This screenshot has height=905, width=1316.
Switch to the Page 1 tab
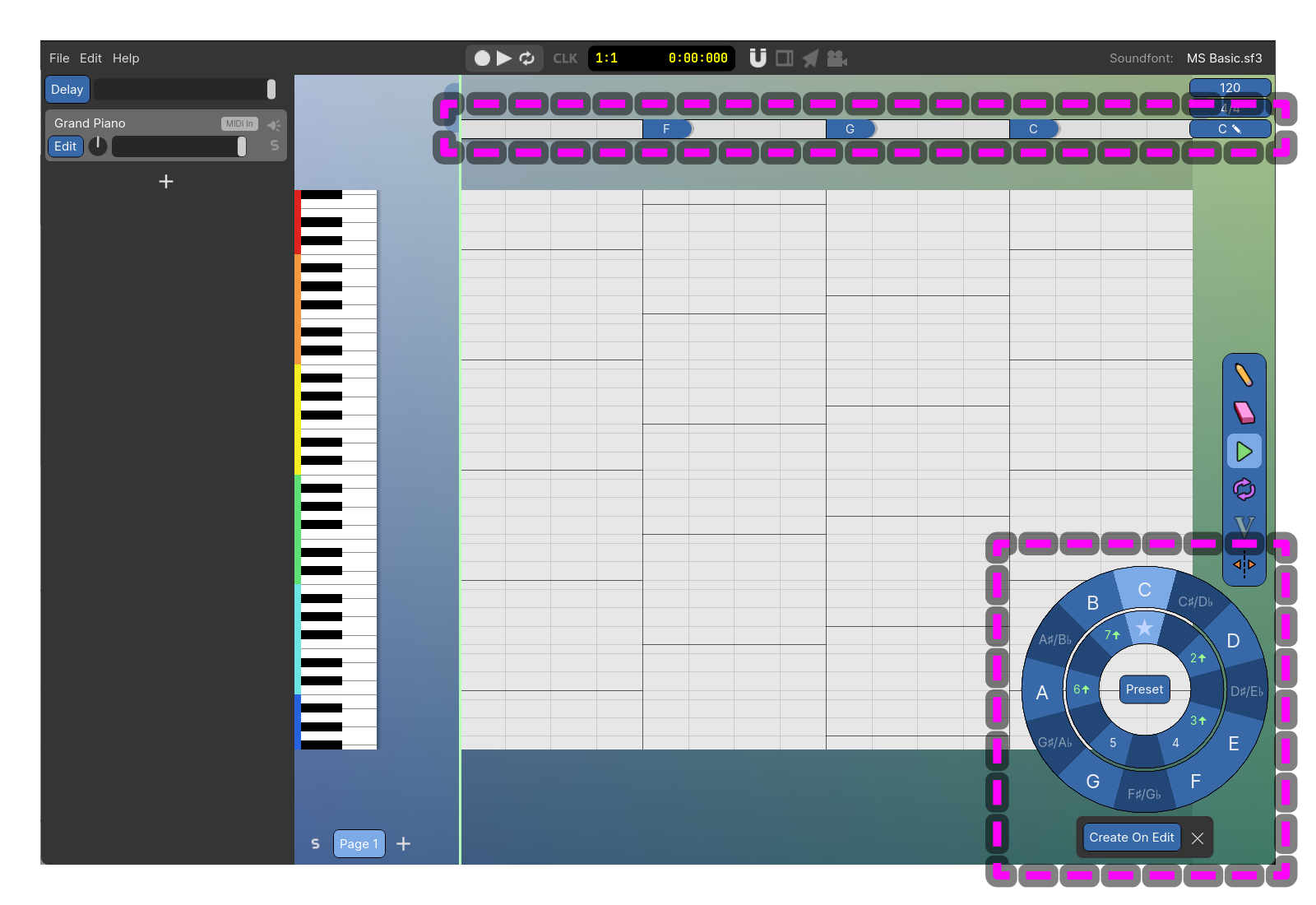click(359, 843)
